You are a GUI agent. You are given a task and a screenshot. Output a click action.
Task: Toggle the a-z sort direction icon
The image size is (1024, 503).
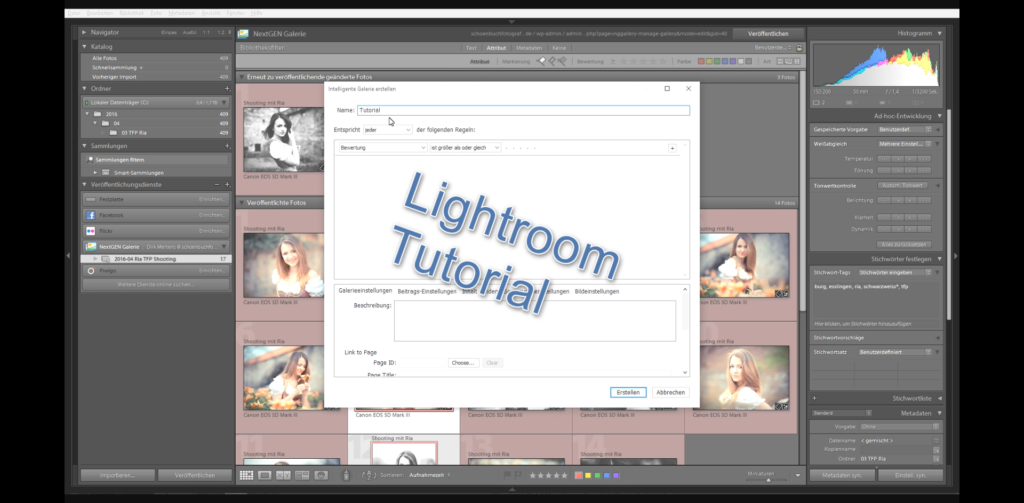tap(368, 476)
